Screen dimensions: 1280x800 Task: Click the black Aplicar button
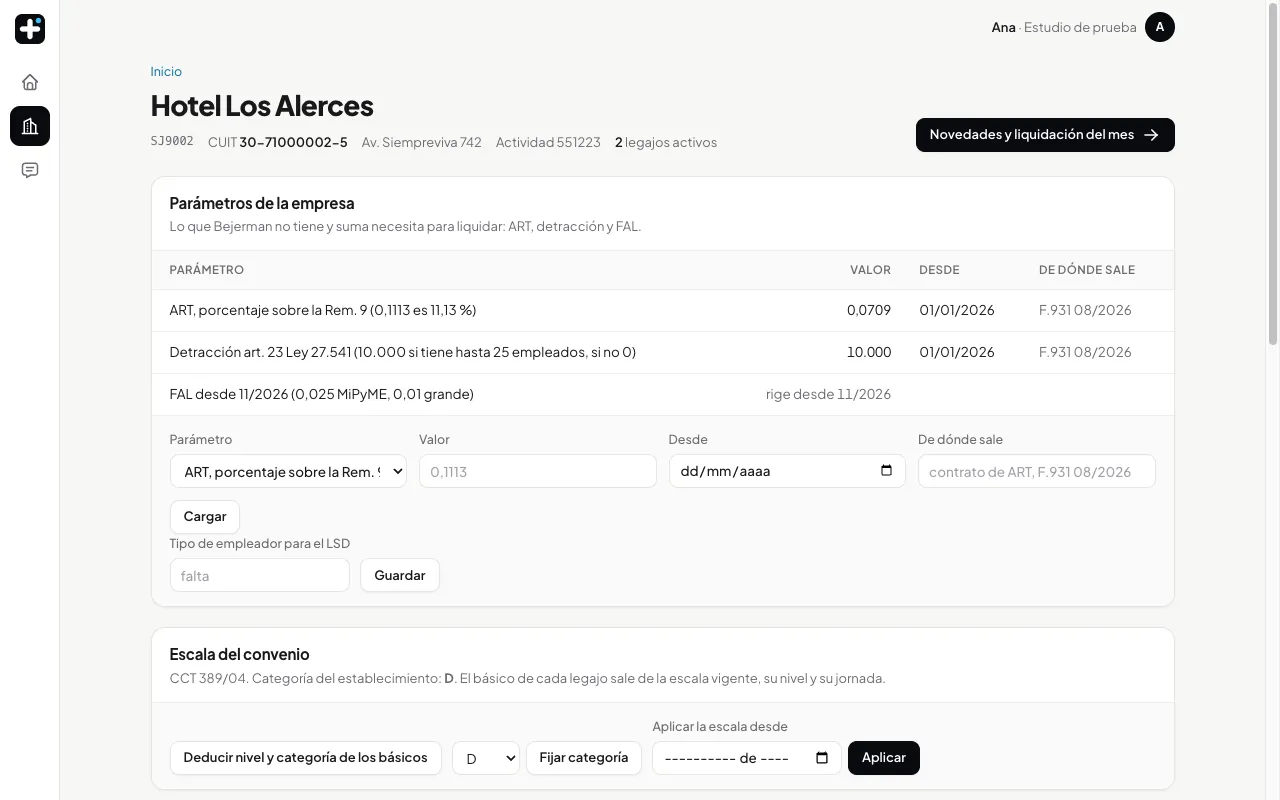click(884, 757)
